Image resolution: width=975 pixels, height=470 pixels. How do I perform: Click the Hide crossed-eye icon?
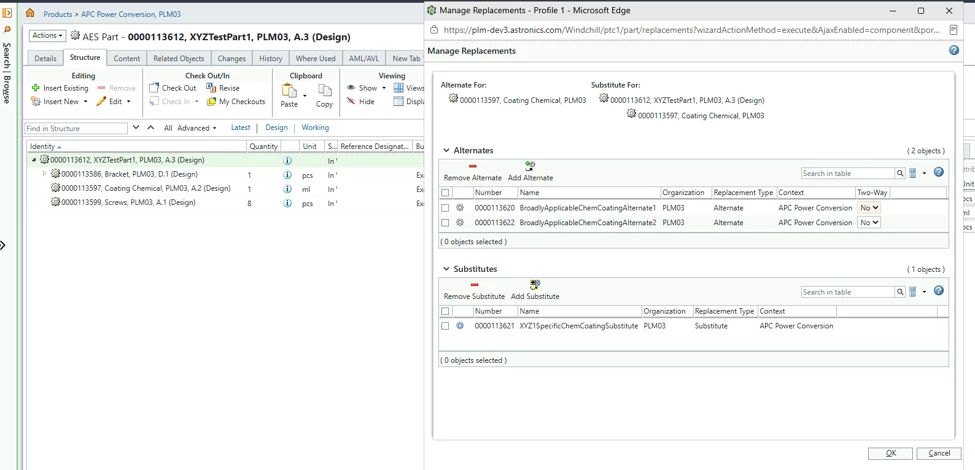point(351,101)
